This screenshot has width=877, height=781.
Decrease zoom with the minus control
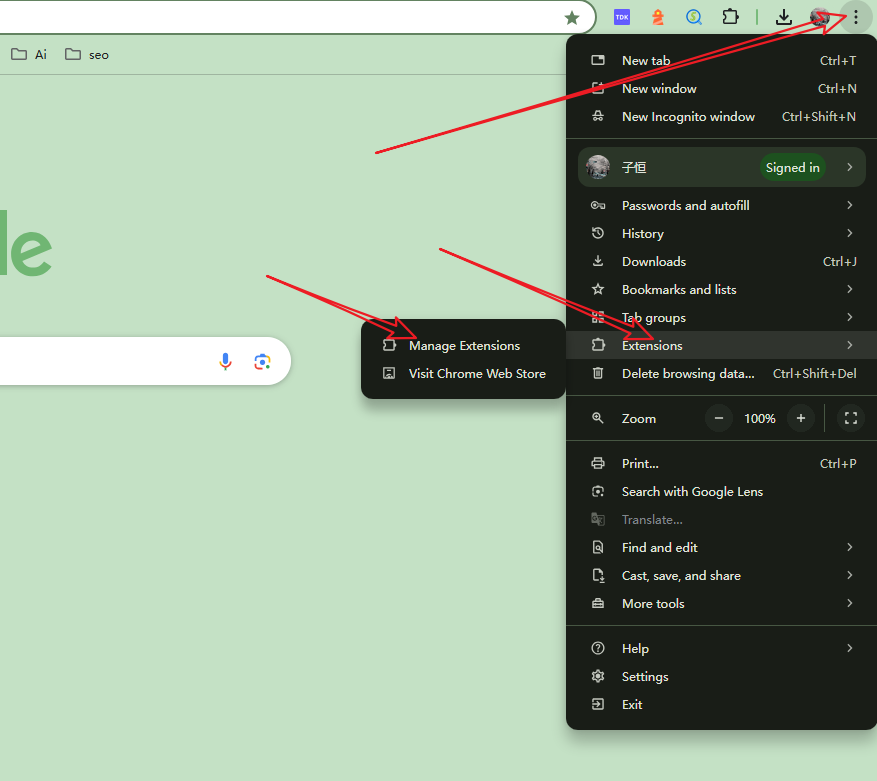coord(718,418)
